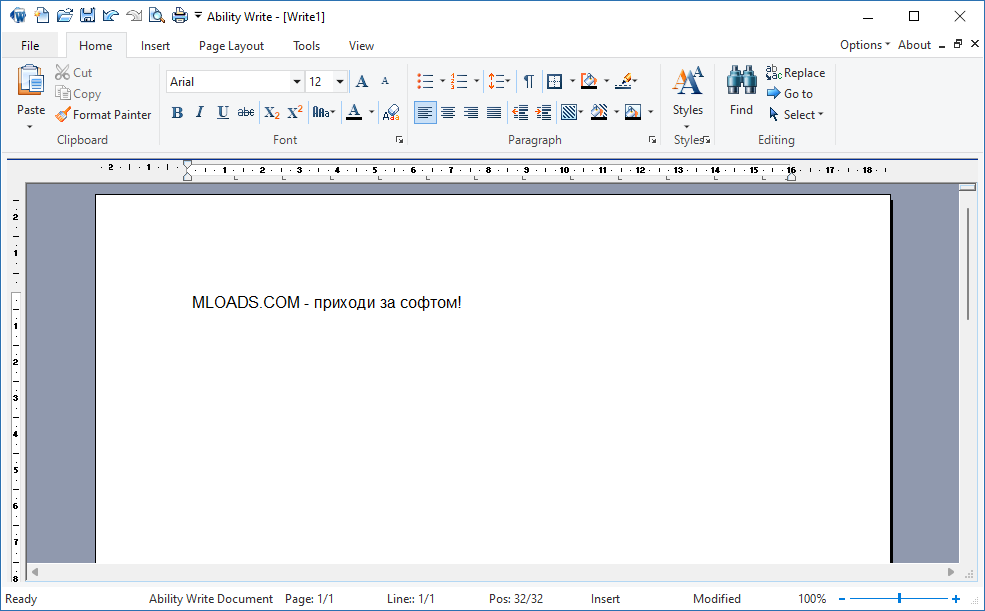Switch to the Tools tab
This screenshot has width=985, height=611.
click(307, 45)
